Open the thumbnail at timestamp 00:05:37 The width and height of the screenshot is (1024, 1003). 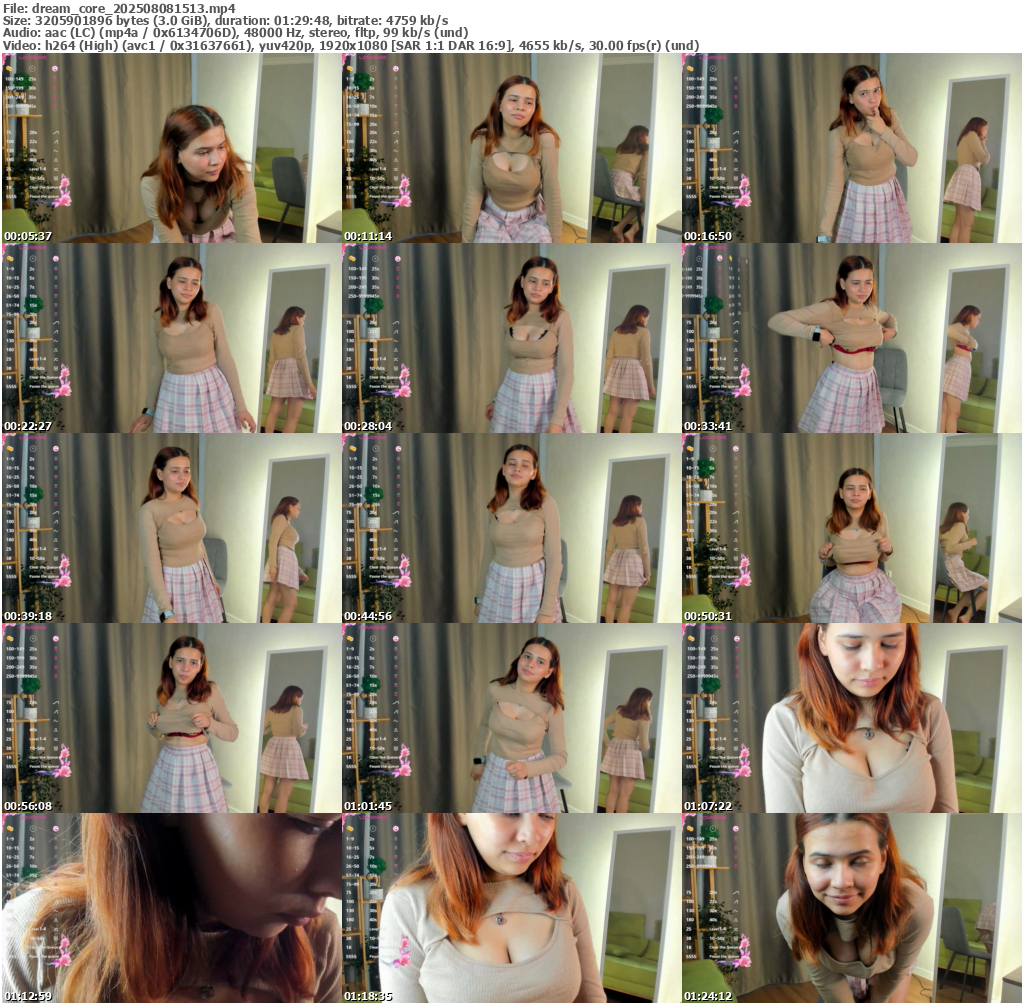171,148
